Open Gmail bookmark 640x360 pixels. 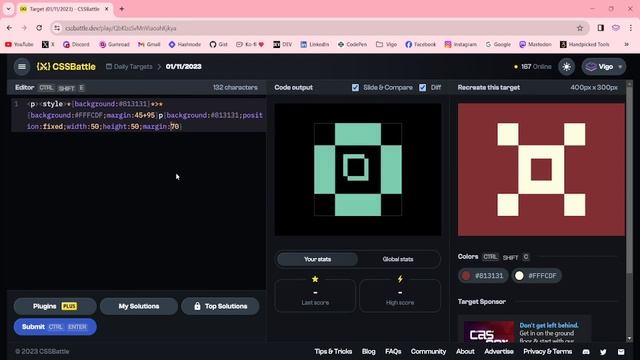pos(149,44)
